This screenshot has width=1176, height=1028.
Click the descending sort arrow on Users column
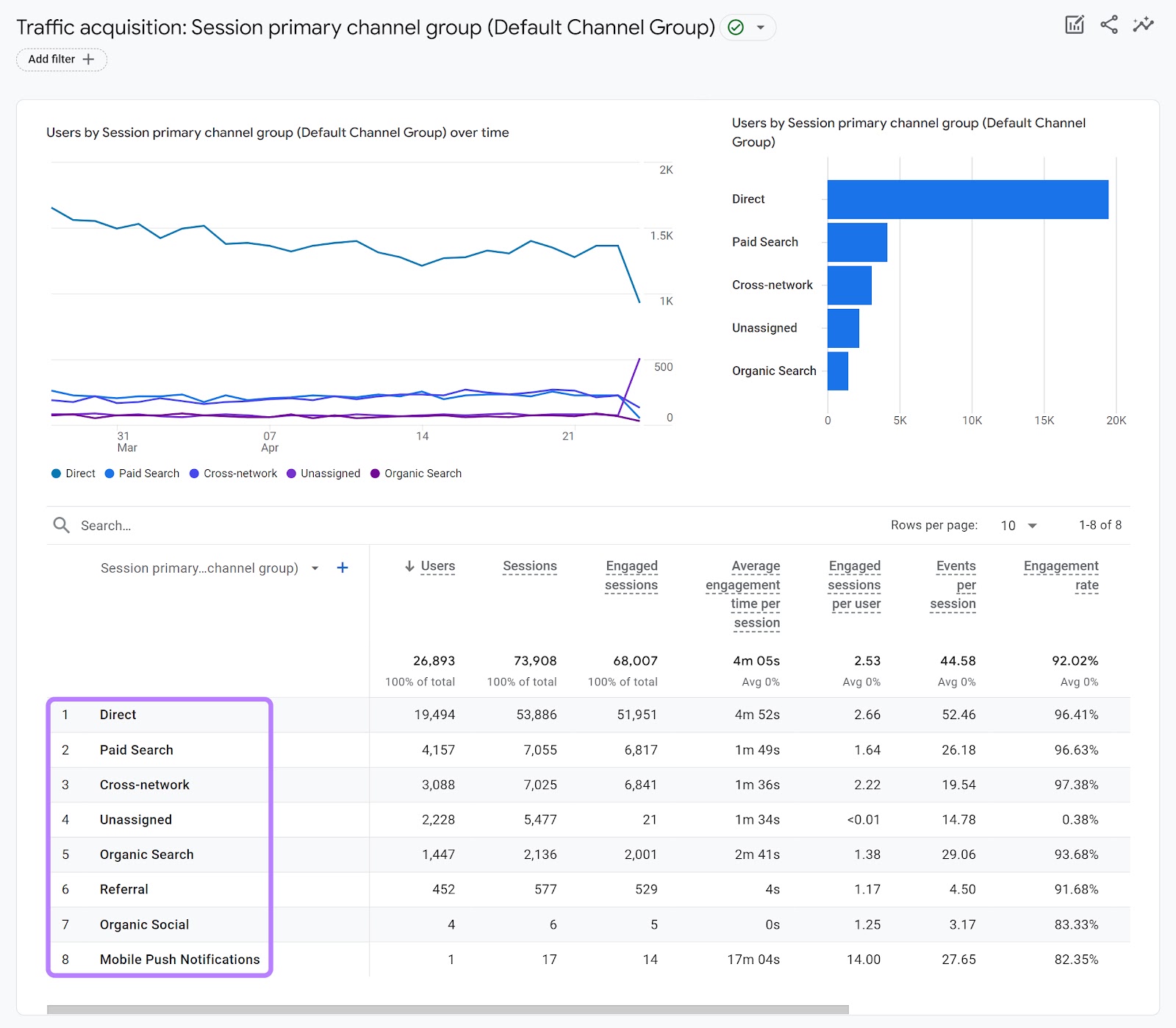click(409, 566)
